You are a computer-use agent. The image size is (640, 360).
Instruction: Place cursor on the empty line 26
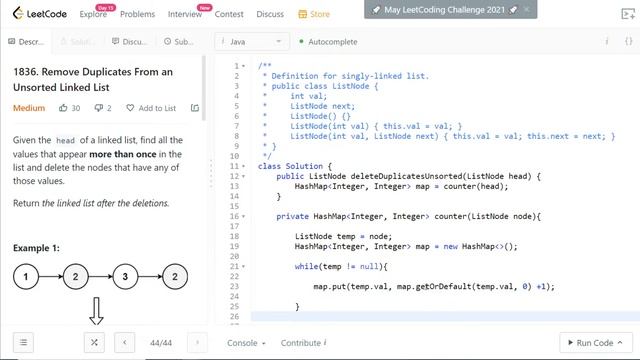[445, 316]
